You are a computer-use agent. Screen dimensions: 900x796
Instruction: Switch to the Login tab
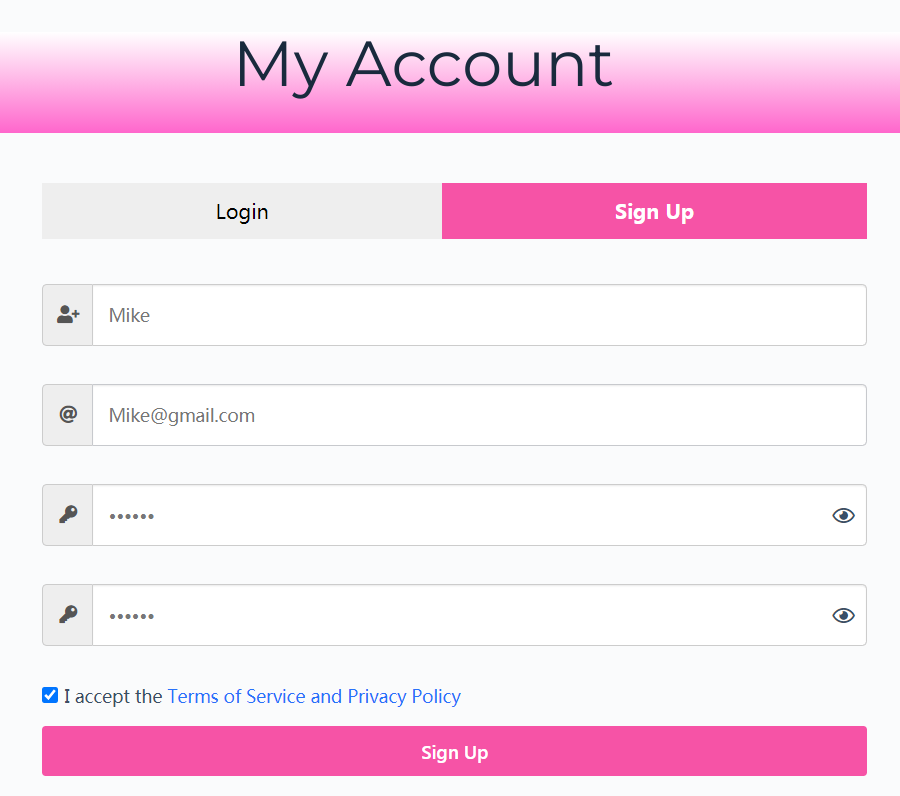pos(242,211)
